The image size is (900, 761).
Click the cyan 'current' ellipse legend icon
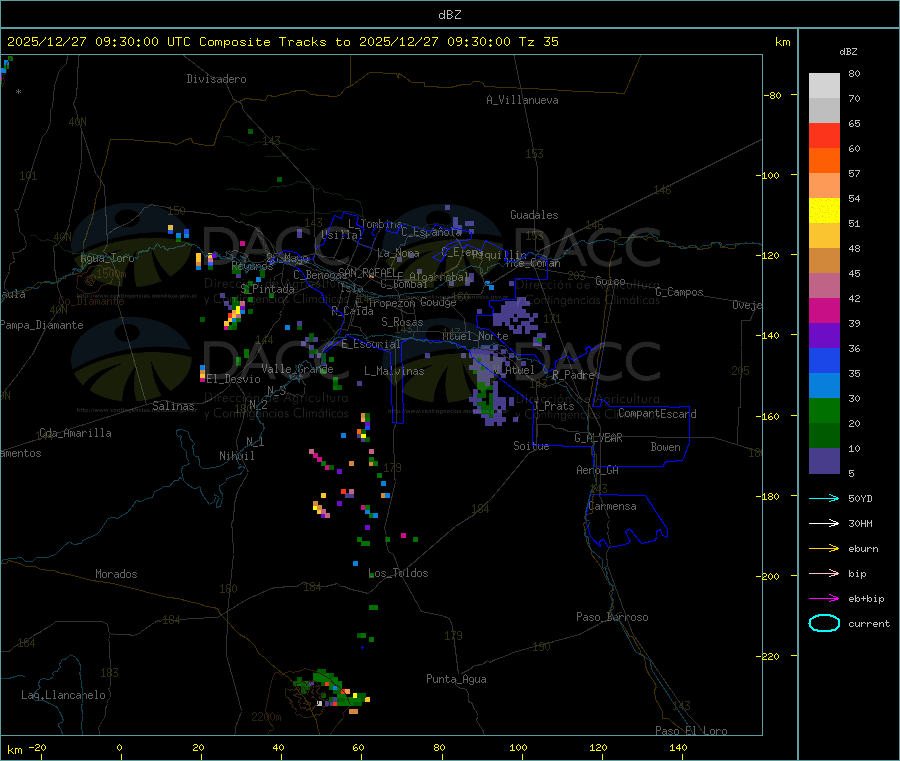point(824,623)
